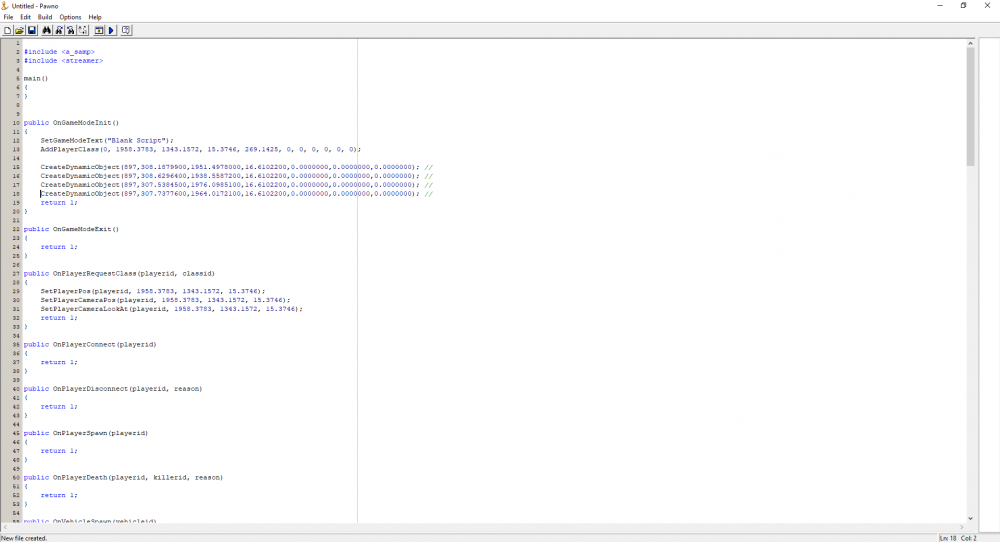Click 'public OnGameModeInit()' line

coord(71,122)
